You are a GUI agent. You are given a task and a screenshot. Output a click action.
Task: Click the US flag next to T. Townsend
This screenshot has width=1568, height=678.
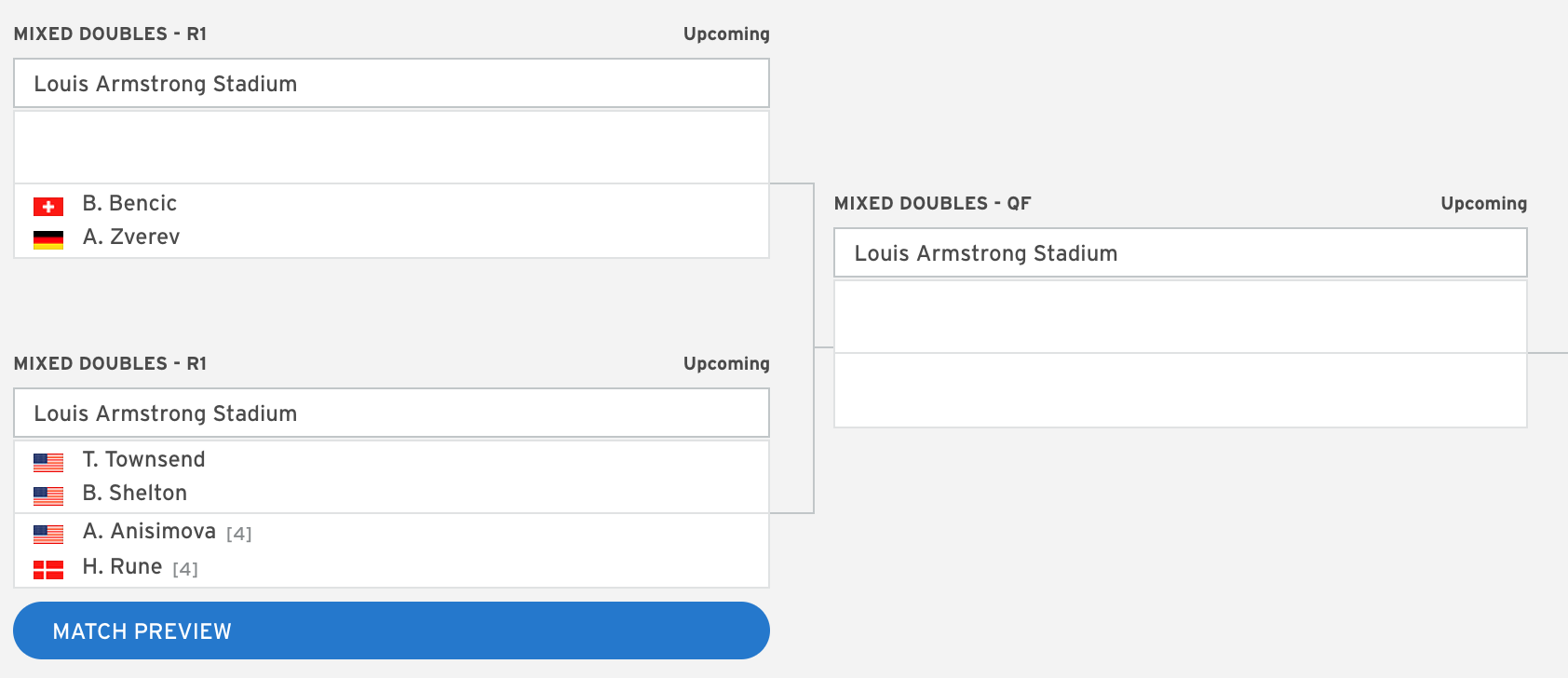[48, 462]
